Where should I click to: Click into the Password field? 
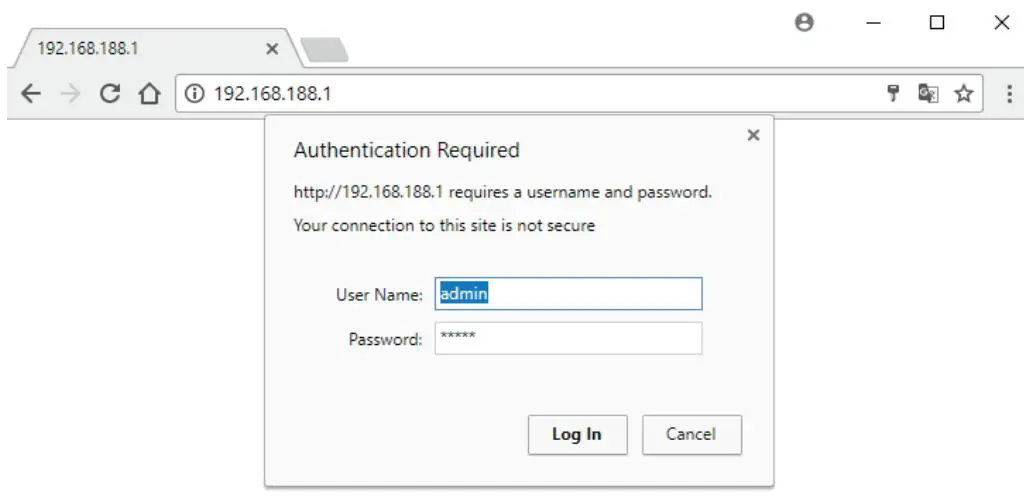coord(568,338)
